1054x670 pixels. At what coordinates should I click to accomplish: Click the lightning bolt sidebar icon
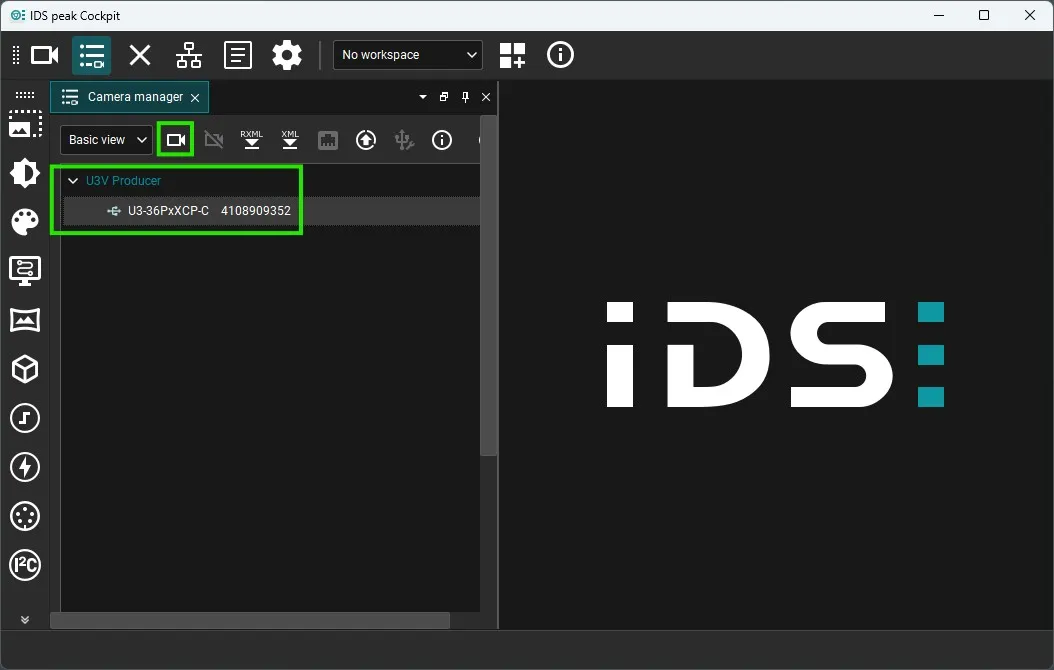pyautogui.click(x=25, y=467)
